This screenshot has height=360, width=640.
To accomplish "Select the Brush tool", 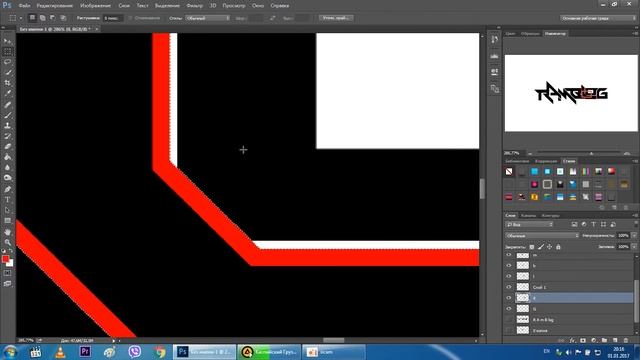I will coord(7,116).
